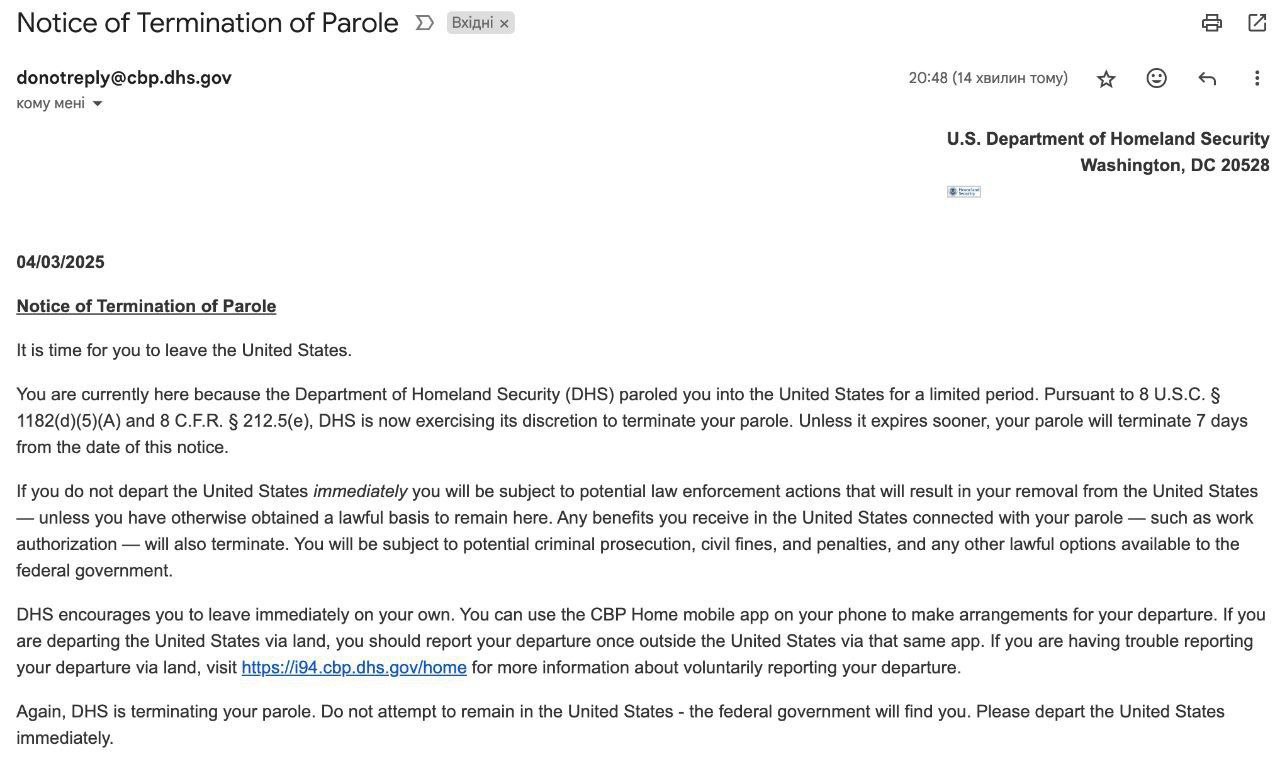Open the three-dot more options menu
1280x765 pixels.
click(x=1257, y=78)
